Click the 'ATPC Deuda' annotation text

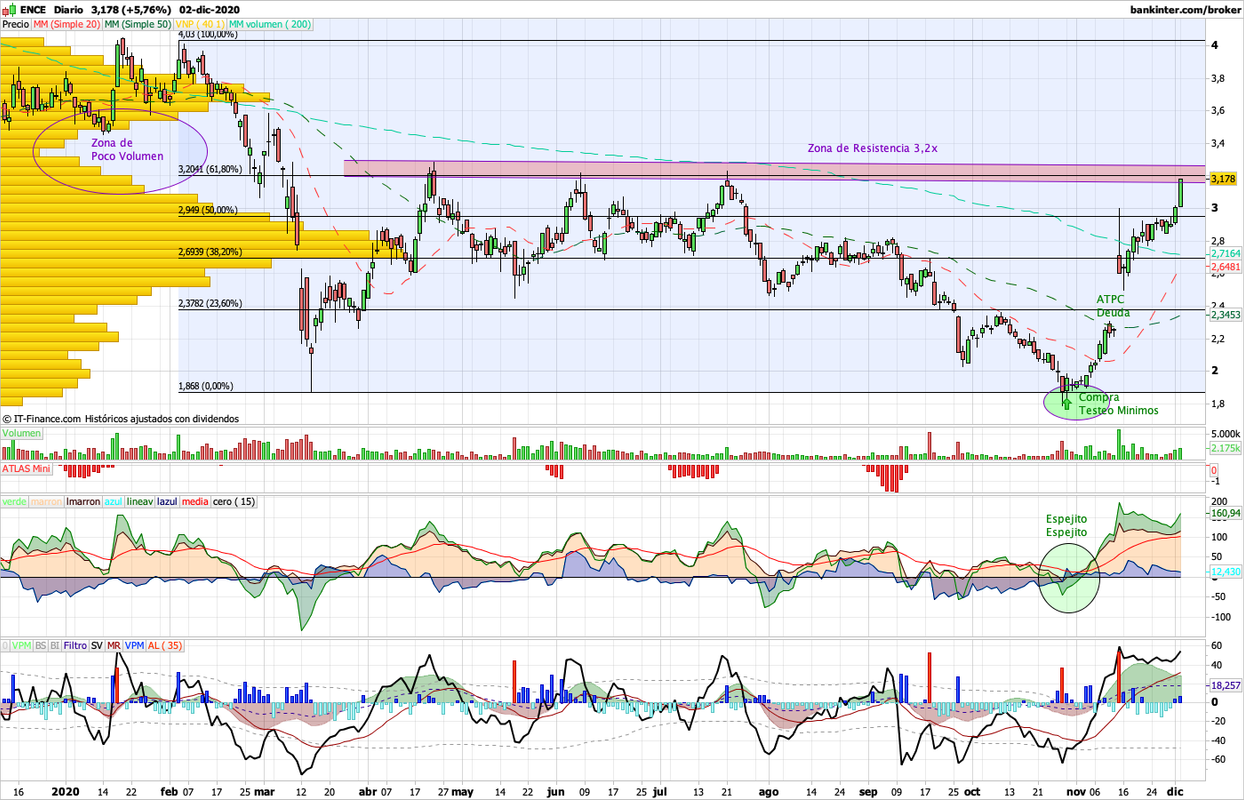pos(1113,305)
